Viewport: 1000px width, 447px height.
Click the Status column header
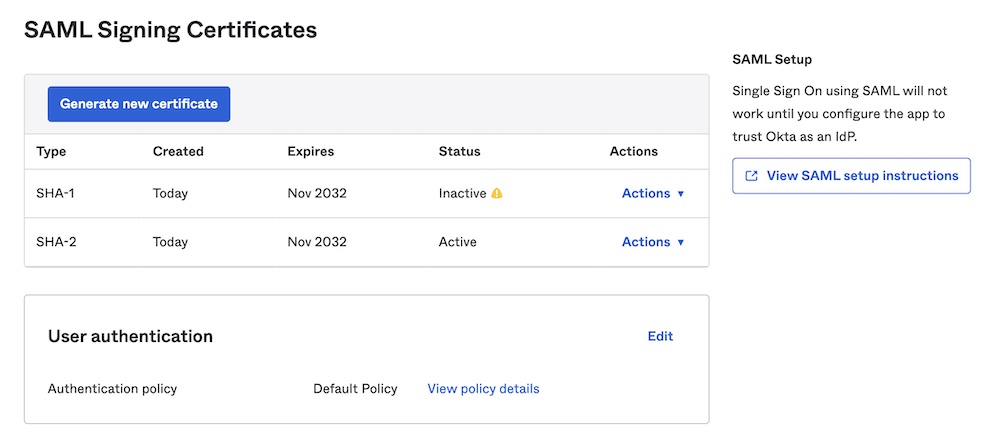[x=459, y=151]
